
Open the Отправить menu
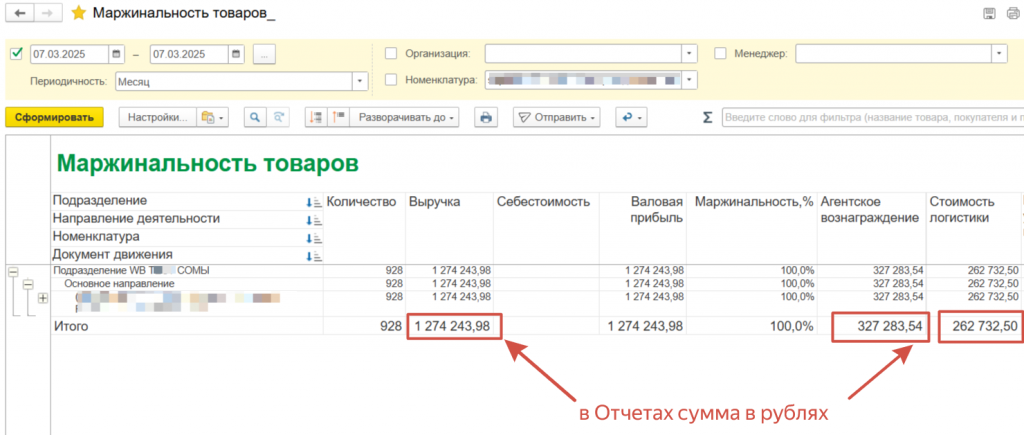pos(556,117)
